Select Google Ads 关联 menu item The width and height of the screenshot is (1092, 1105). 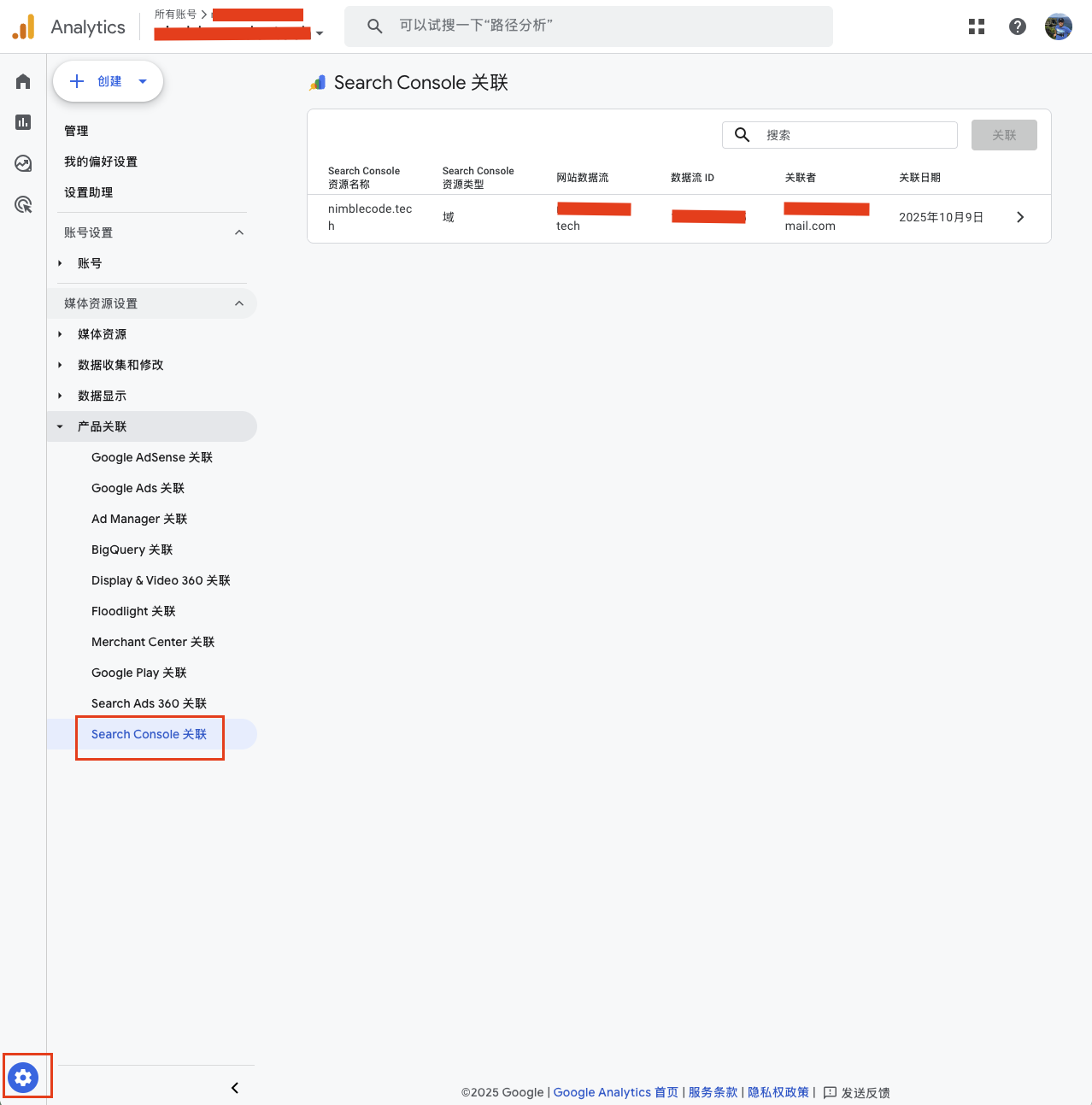click(x=138, y=488)
